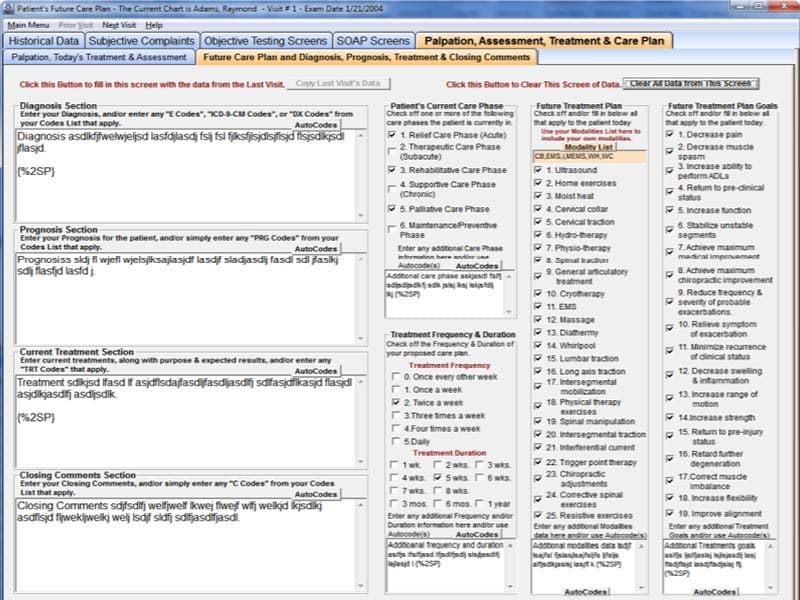Image resolution: width=800 pixels, height=600 pixels.
Task: Click AutoCodes button in Diagnosis Section
Action: point(316,125)
